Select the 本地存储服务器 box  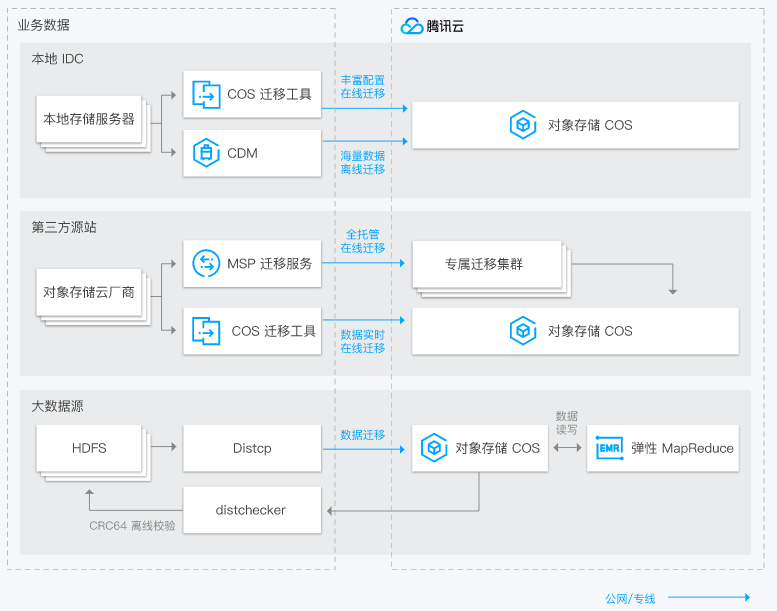pyautogui.click(x=89, y=119)
